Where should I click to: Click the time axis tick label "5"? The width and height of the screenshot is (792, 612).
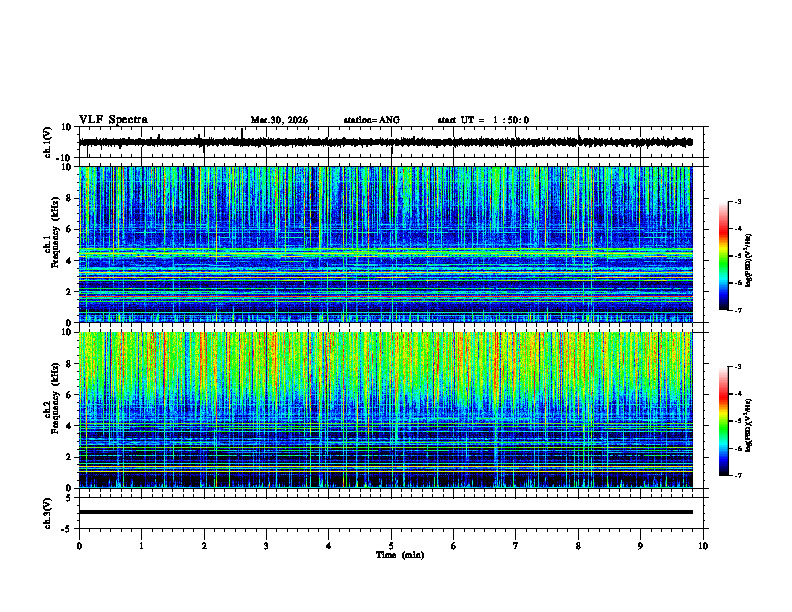tap(391, 546)
